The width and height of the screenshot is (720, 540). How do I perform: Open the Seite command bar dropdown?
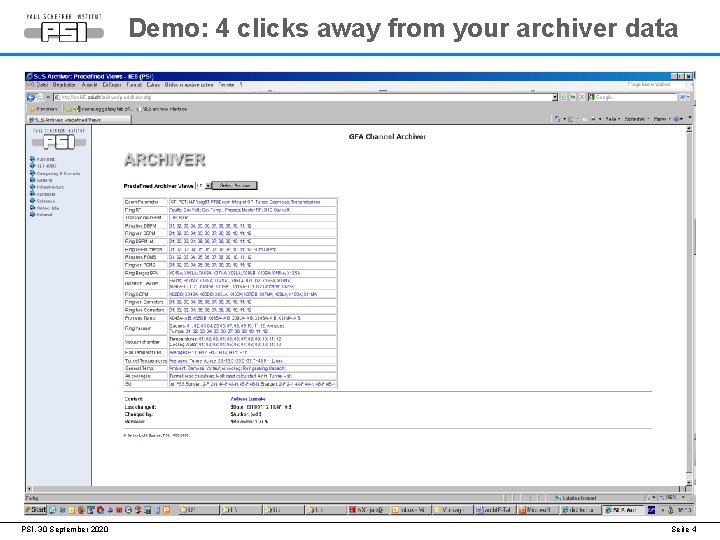click(613, 119)
